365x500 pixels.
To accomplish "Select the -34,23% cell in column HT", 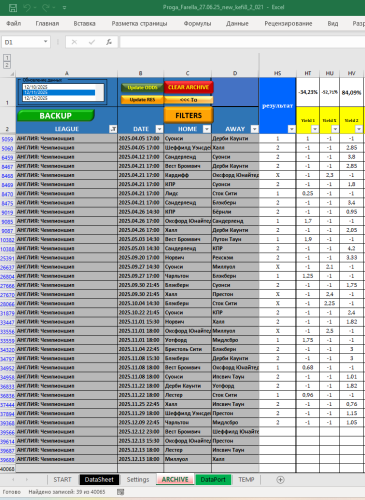I will click(308, 92).
